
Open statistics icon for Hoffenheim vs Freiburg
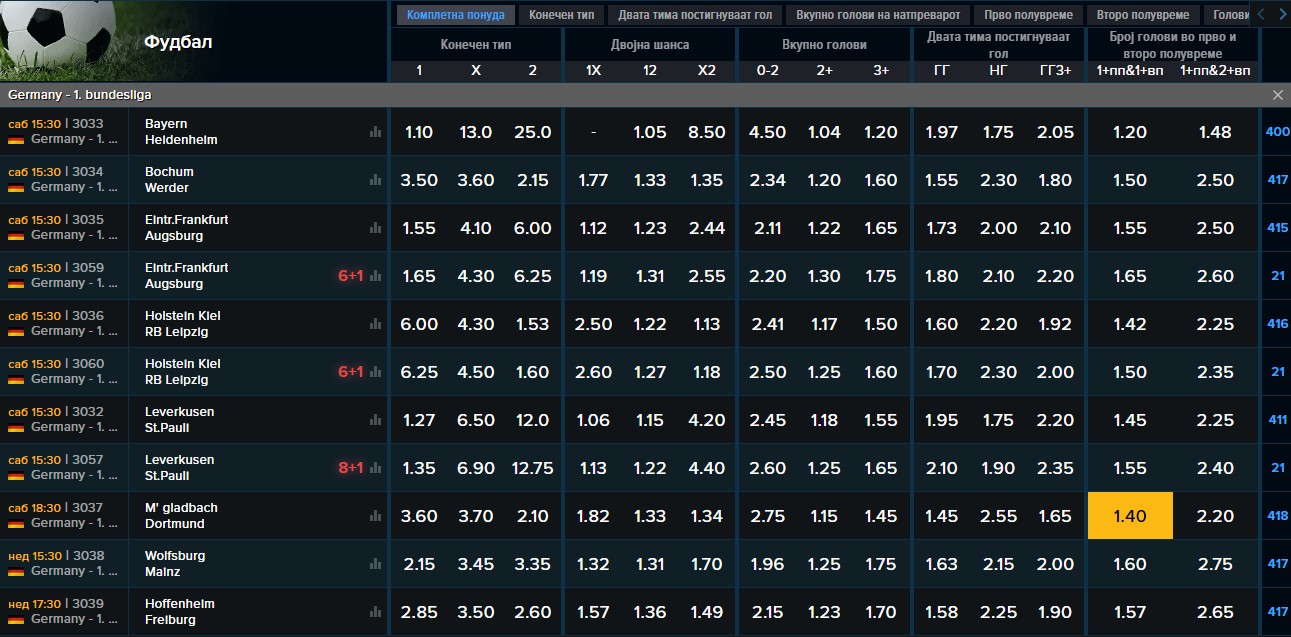(375, 612)
